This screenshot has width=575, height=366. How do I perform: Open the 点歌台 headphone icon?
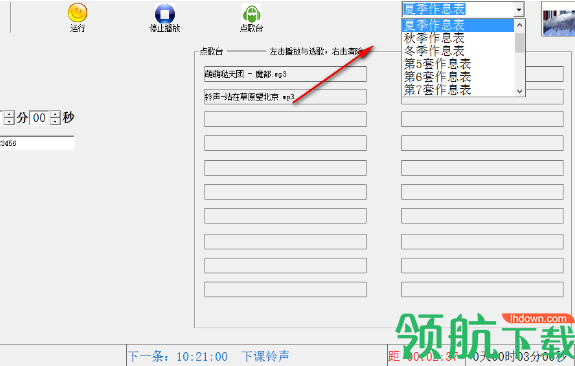[x=251, y=14]
